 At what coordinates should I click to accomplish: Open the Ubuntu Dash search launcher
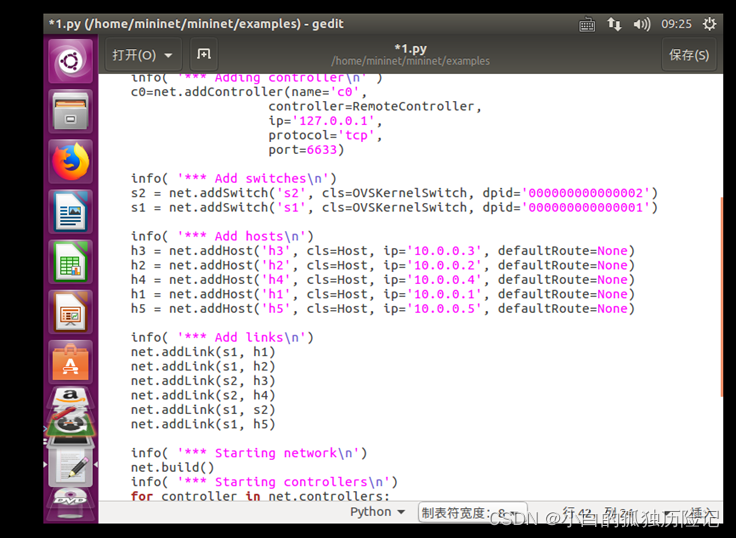pyautogui.click(x=70, y=61)
